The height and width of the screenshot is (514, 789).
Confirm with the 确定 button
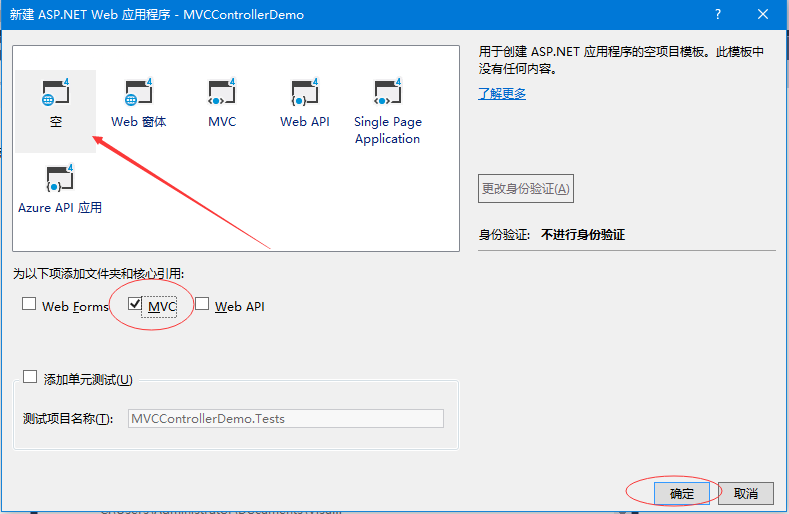[681, 493]
